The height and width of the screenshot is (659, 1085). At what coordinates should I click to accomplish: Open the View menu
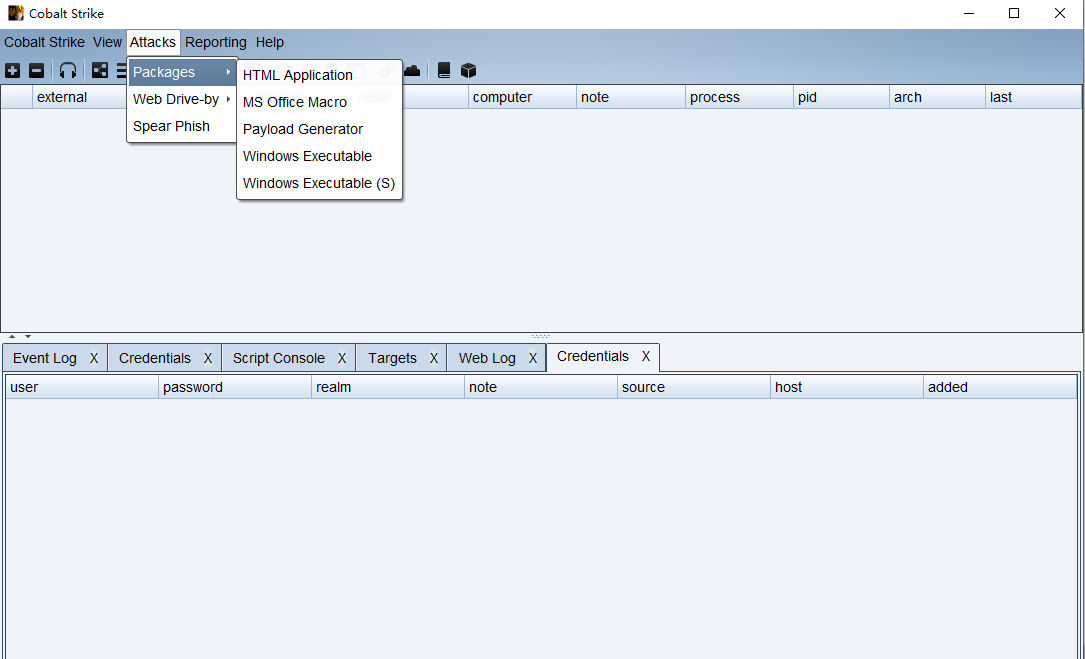[x=107, y=42]
